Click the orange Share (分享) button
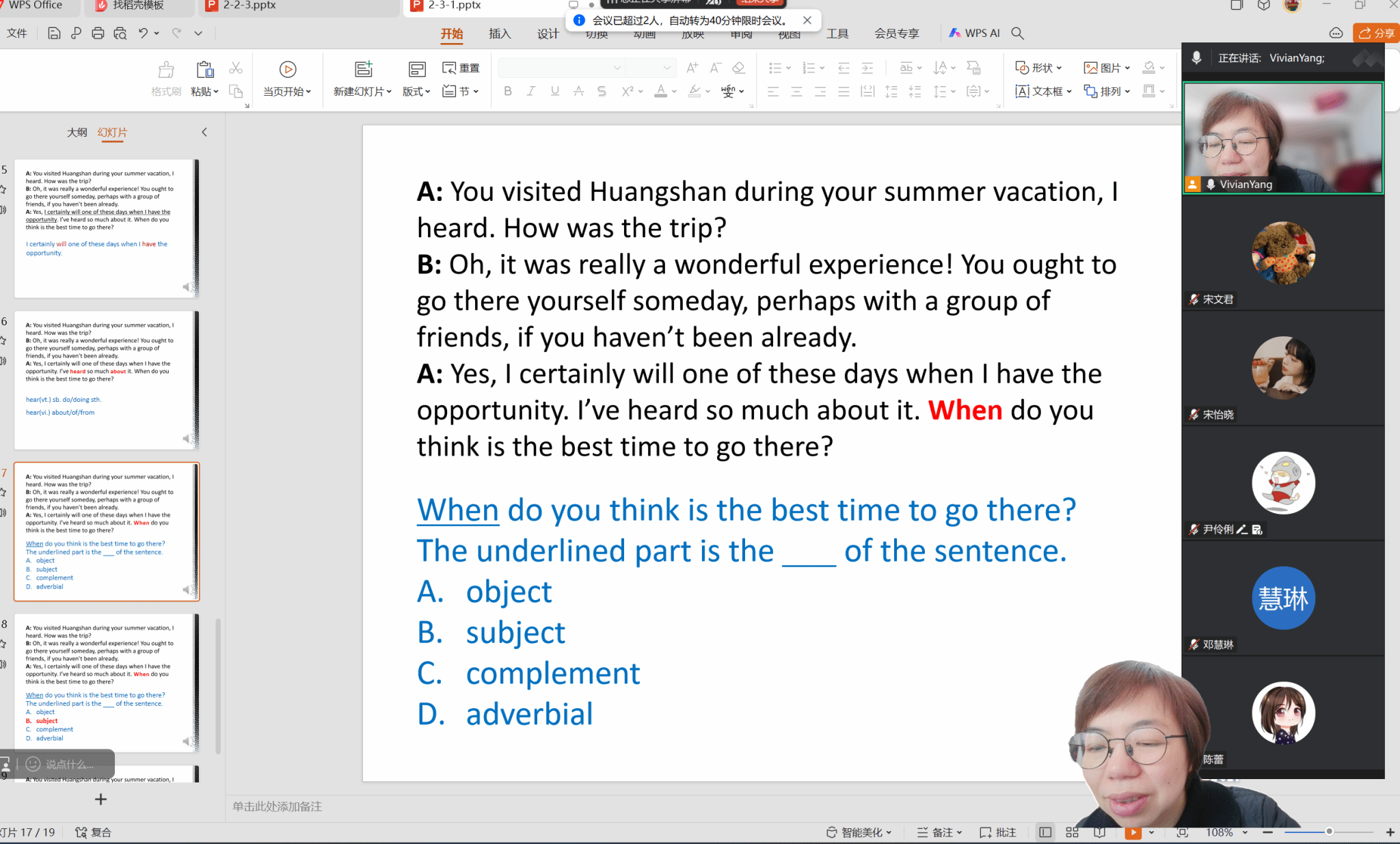The width and height of the screenshot is (1400, 844). (x=1376, y=33)
